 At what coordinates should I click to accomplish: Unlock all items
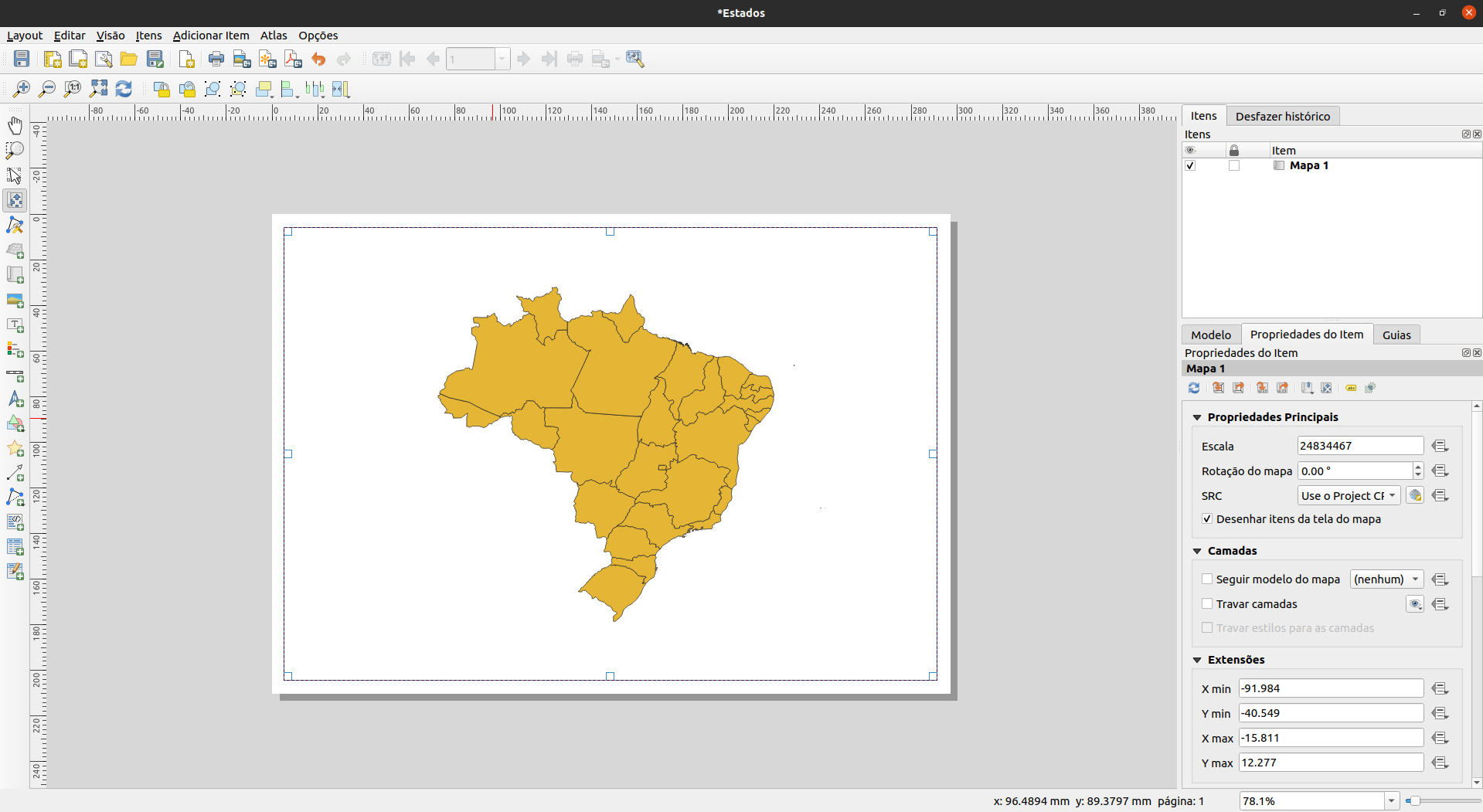click(187, 89)
